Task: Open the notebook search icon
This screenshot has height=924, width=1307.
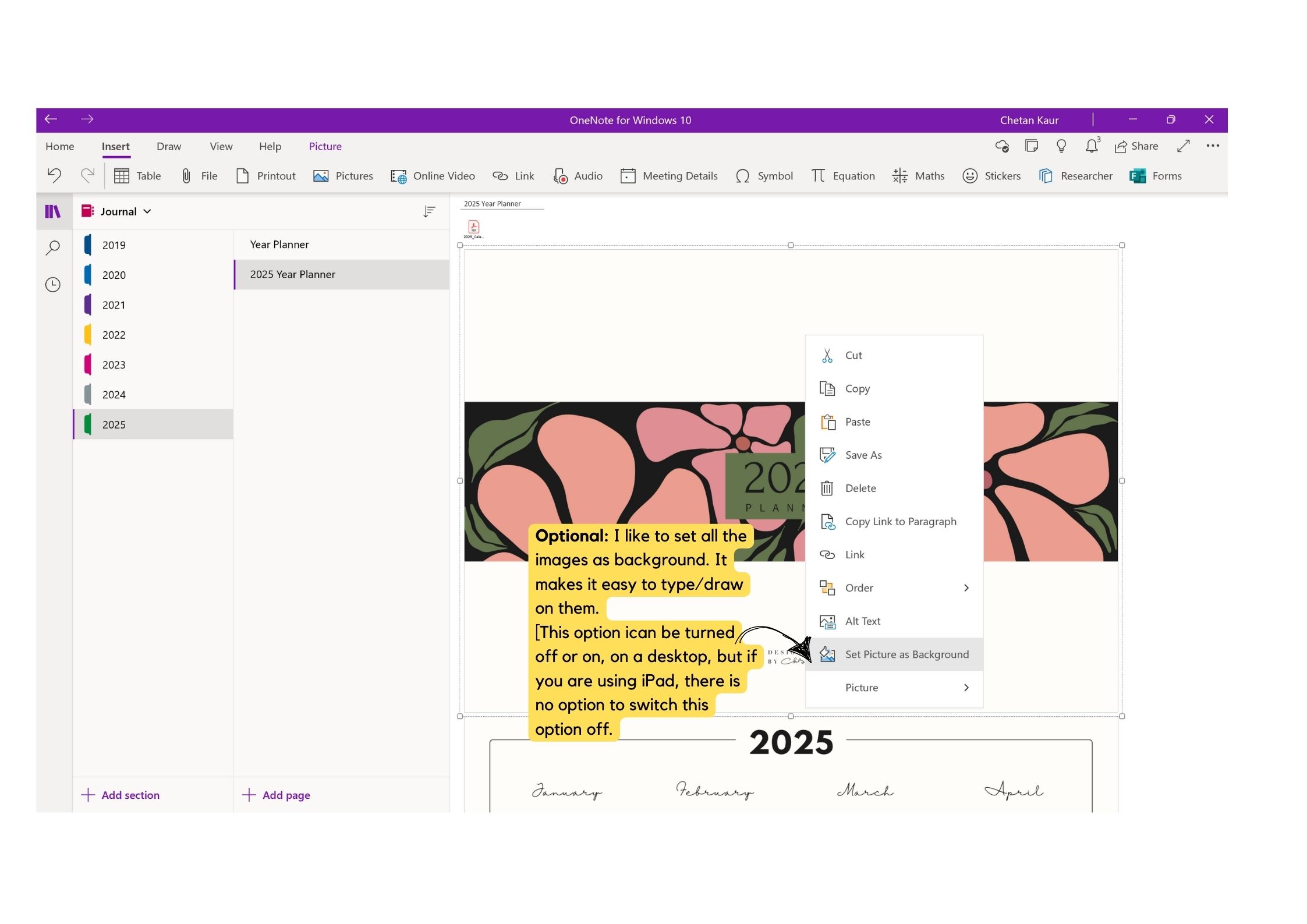Action: pos(53,247)
